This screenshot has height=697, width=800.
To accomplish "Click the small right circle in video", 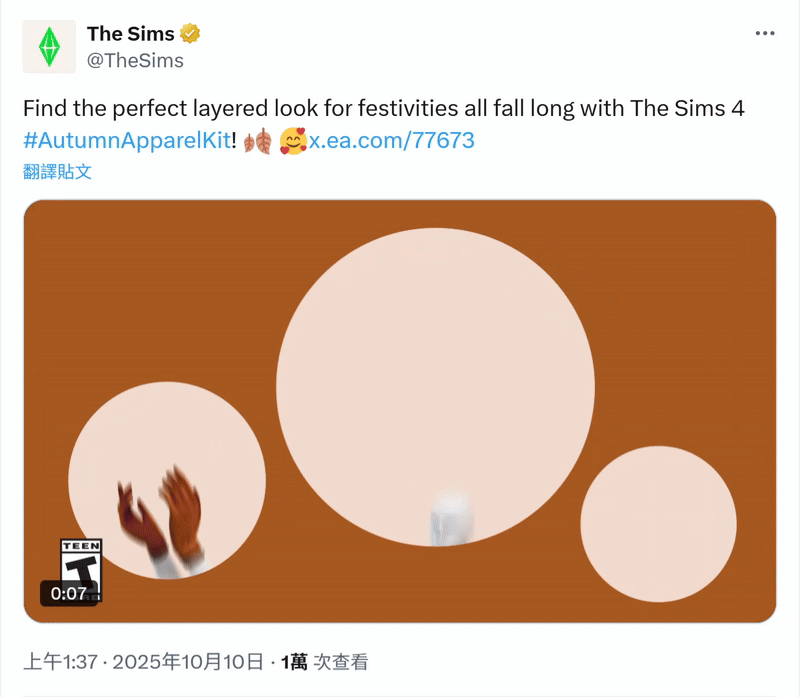I will click(658, 523).
